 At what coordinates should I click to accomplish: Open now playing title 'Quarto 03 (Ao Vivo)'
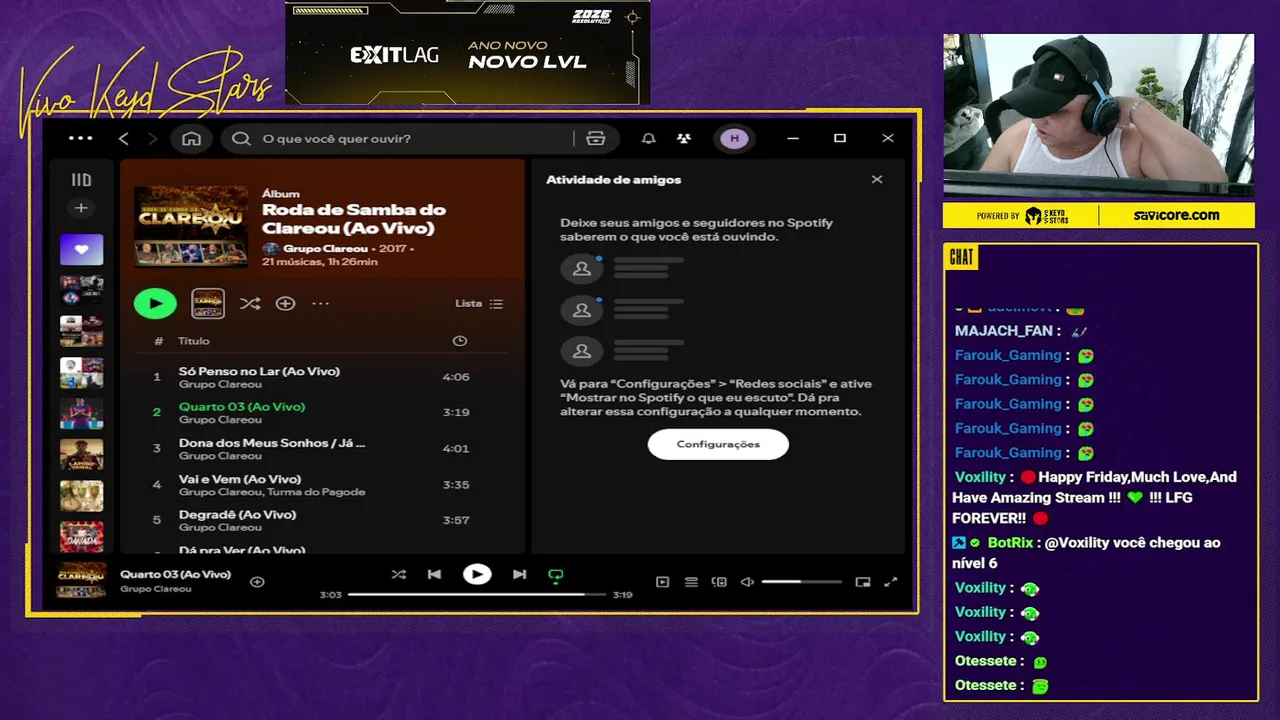tap(176, 574)
